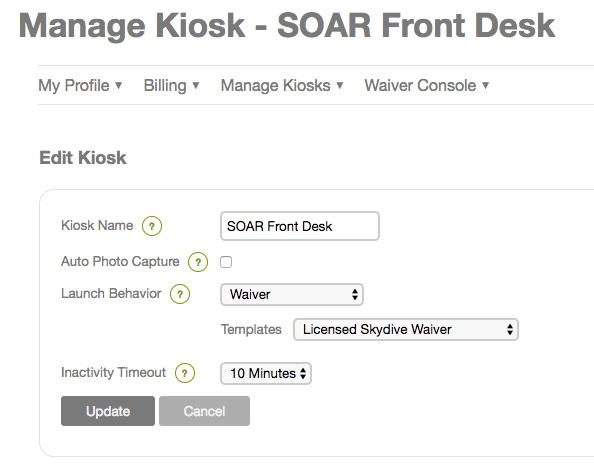Enable the Auto Photo Capture checkbox

point(226,262)
